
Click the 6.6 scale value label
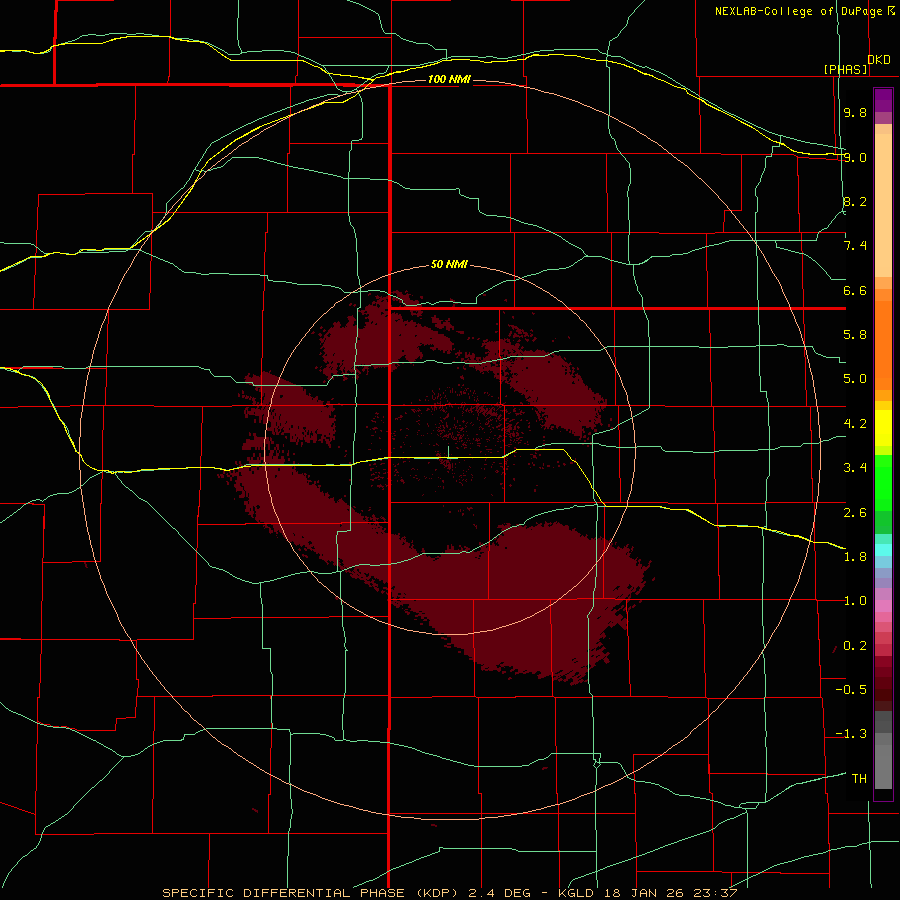point(855,290)
